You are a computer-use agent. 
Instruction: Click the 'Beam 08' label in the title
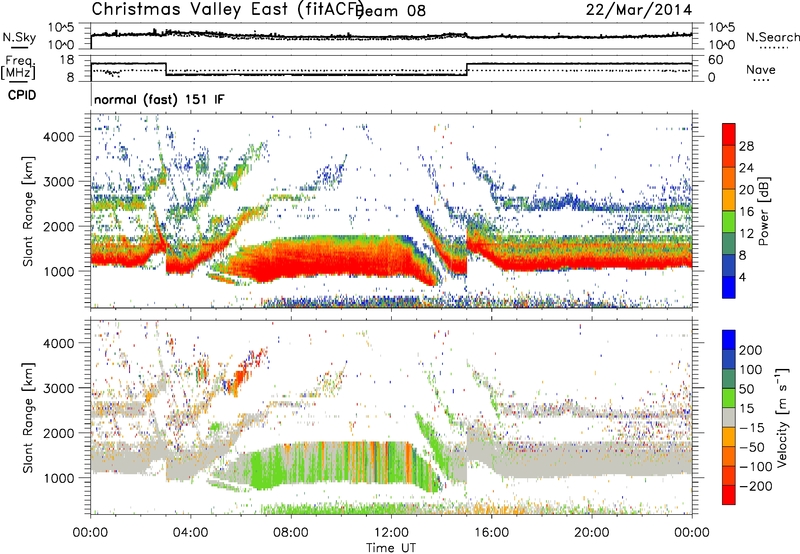click(391, 11)
